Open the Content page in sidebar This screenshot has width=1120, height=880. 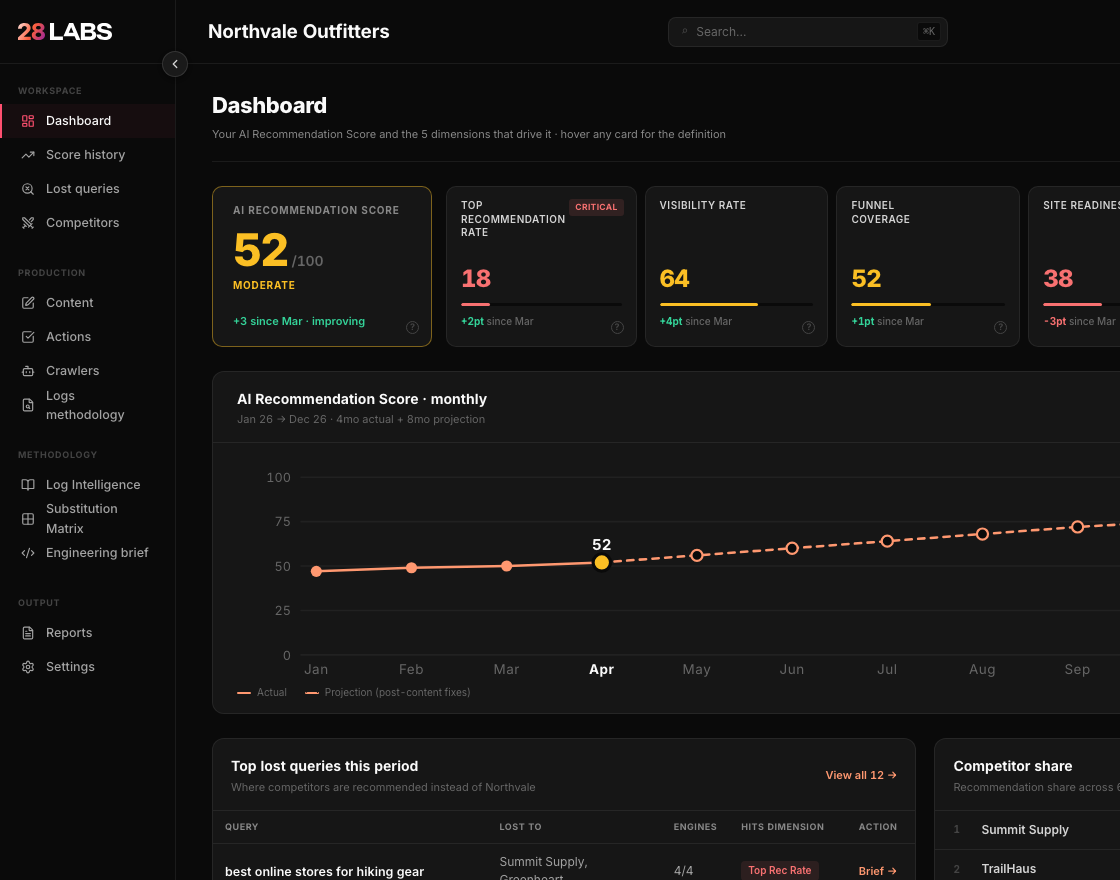tap(88, 303)
